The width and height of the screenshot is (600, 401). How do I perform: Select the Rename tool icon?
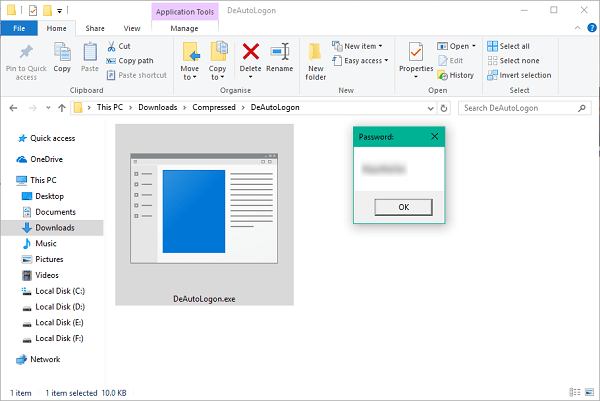coord(280,52)
